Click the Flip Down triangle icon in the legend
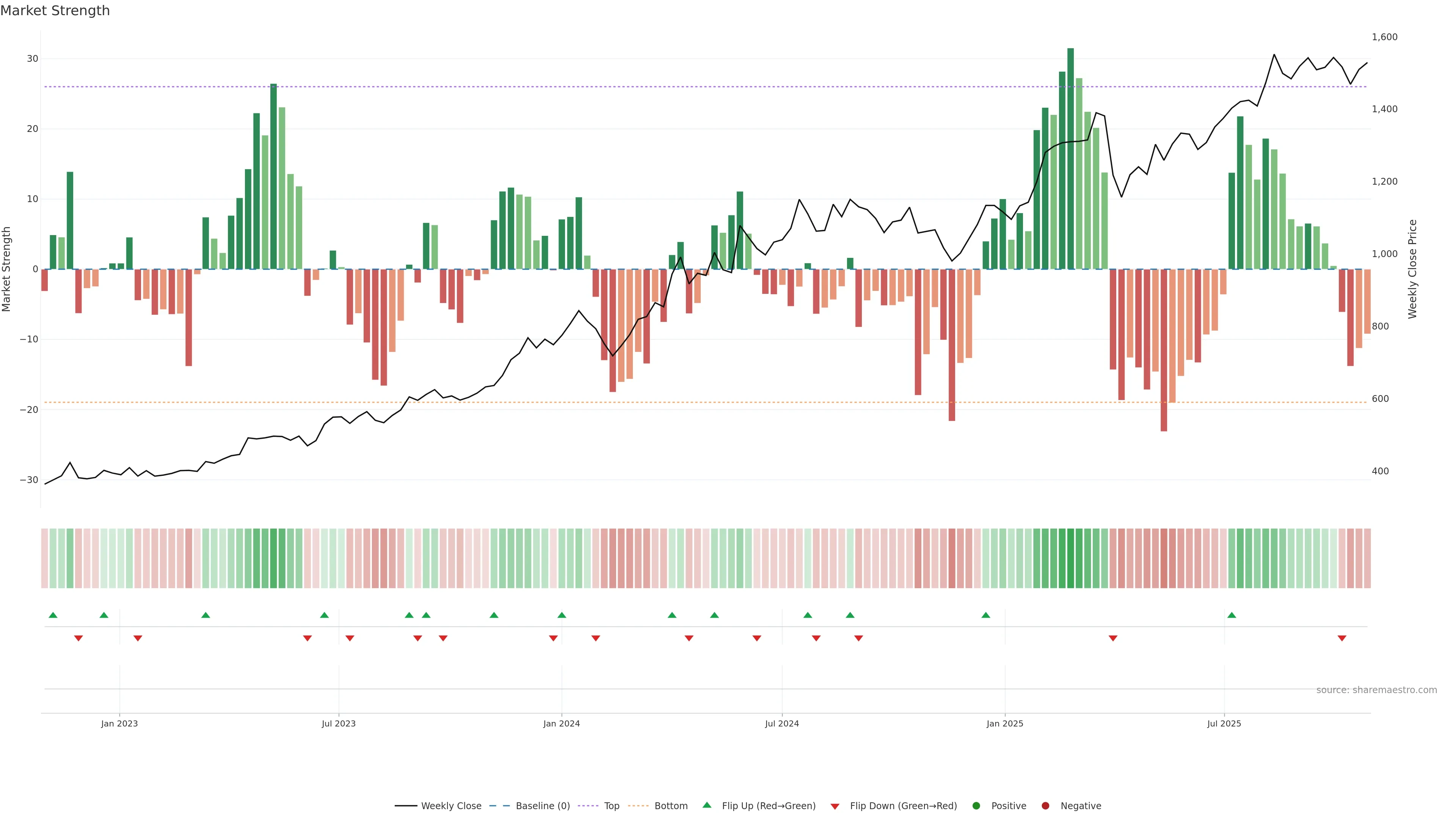1456x819 pixels. [835, 806]
